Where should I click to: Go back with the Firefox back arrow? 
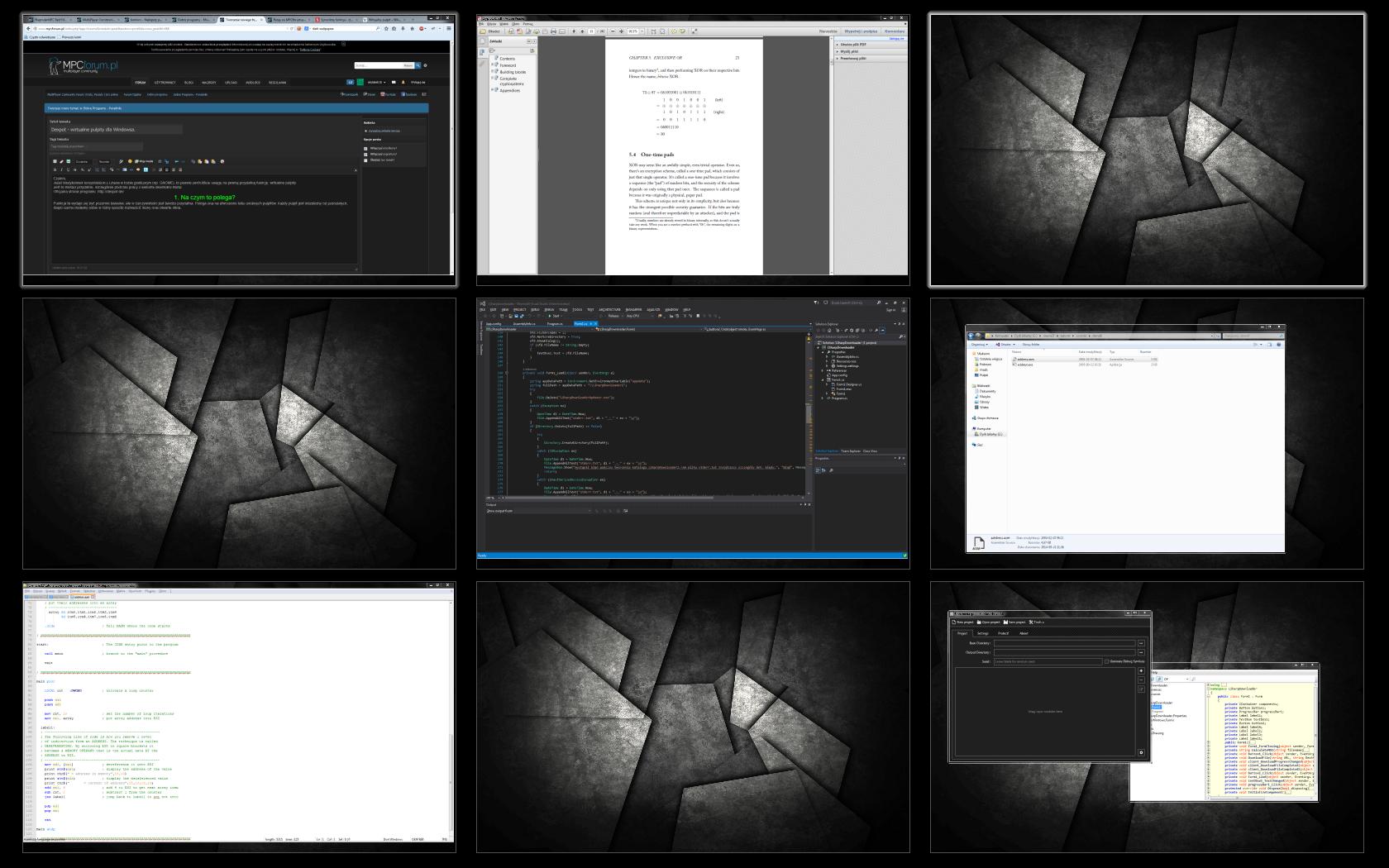pos(28,28)
